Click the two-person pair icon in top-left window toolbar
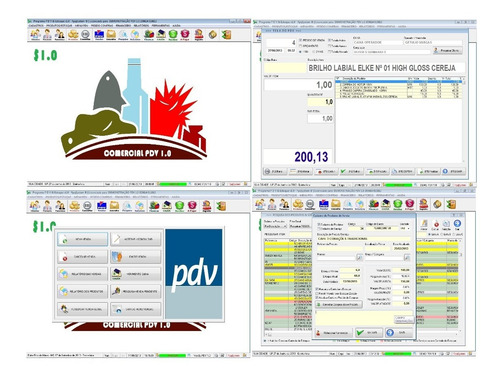 [60, 34]
